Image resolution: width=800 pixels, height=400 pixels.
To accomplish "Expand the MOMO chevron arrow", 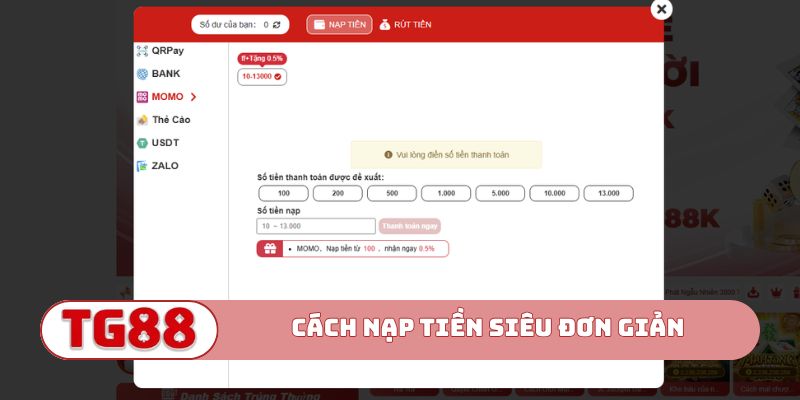I will pyautogui.click(x=193, y=97).
